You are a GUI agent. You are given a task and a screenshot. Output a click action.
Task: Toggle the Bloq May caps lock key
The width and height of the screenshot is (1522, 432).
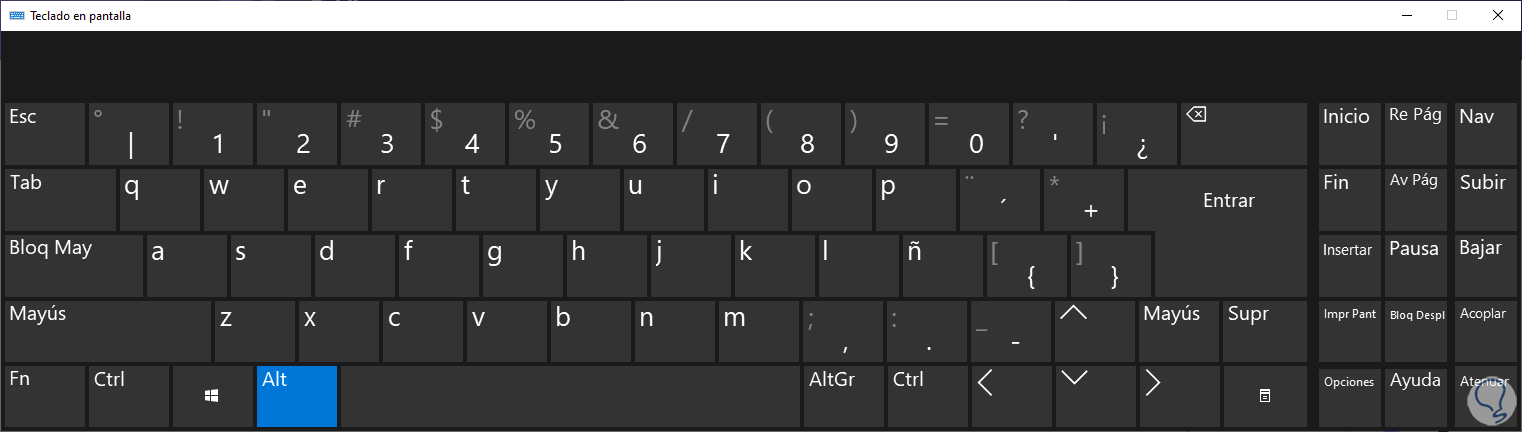click(74, 265)
